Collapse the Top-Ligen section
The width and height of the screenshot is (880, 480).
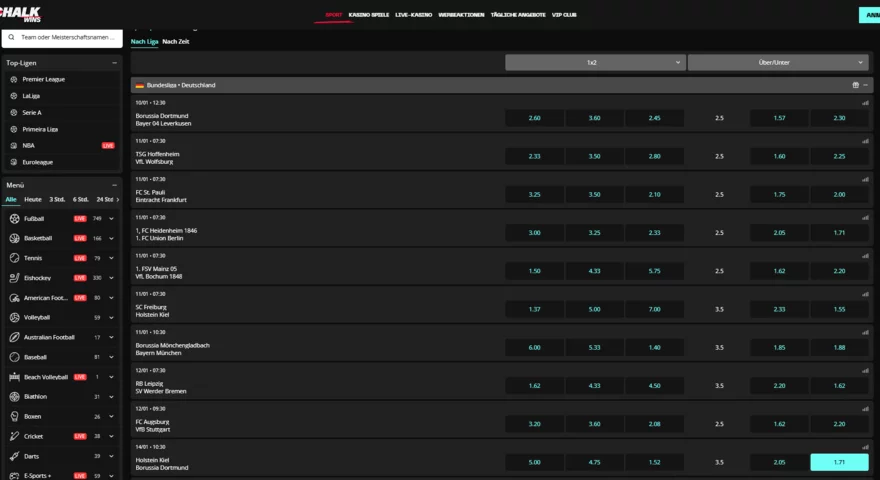[114, 63]
